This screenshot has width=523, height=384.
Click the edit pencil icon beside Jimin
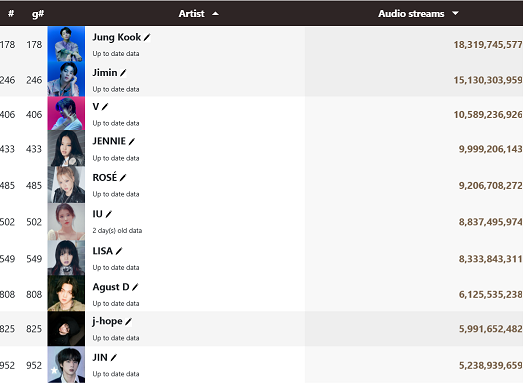(x=123, y=73)
